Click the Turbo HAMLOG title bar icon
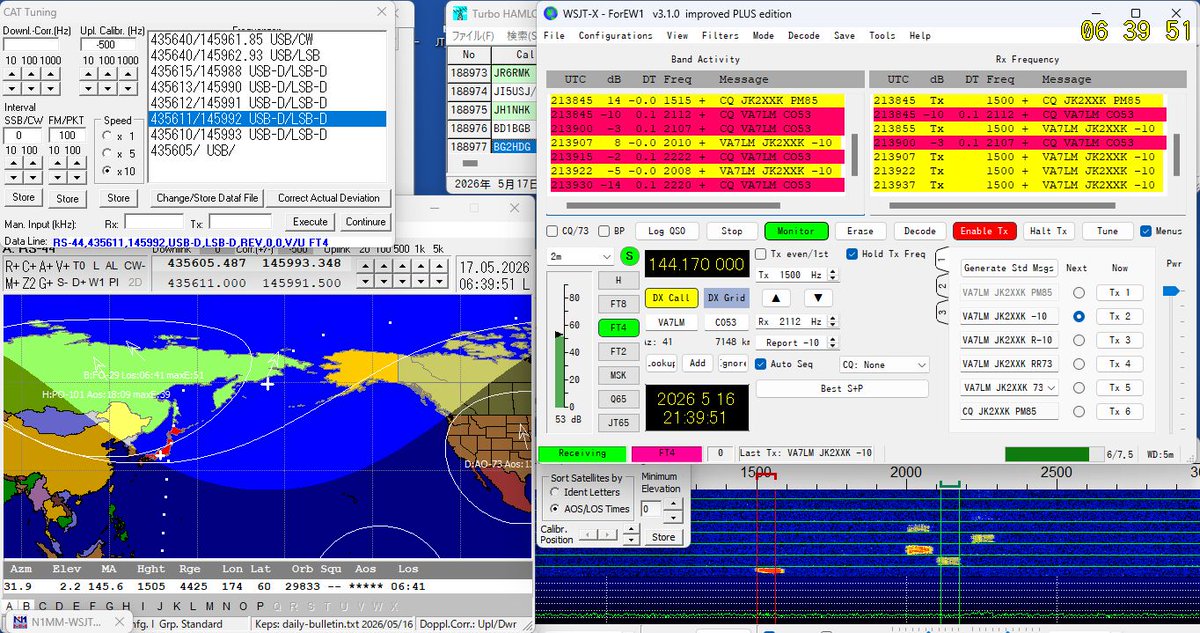Screen dimensions: 1200x633 tap(460, 14)
